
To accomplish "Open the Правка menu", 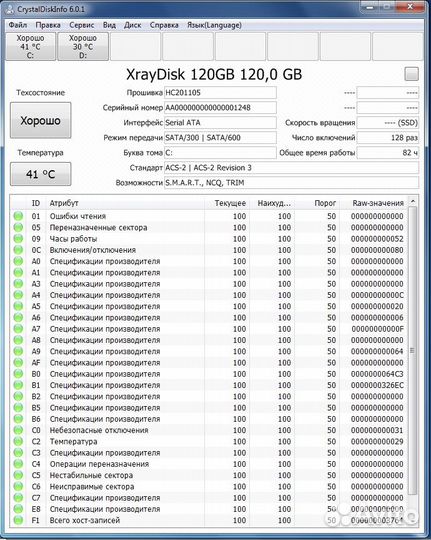I will pos(48,25).
